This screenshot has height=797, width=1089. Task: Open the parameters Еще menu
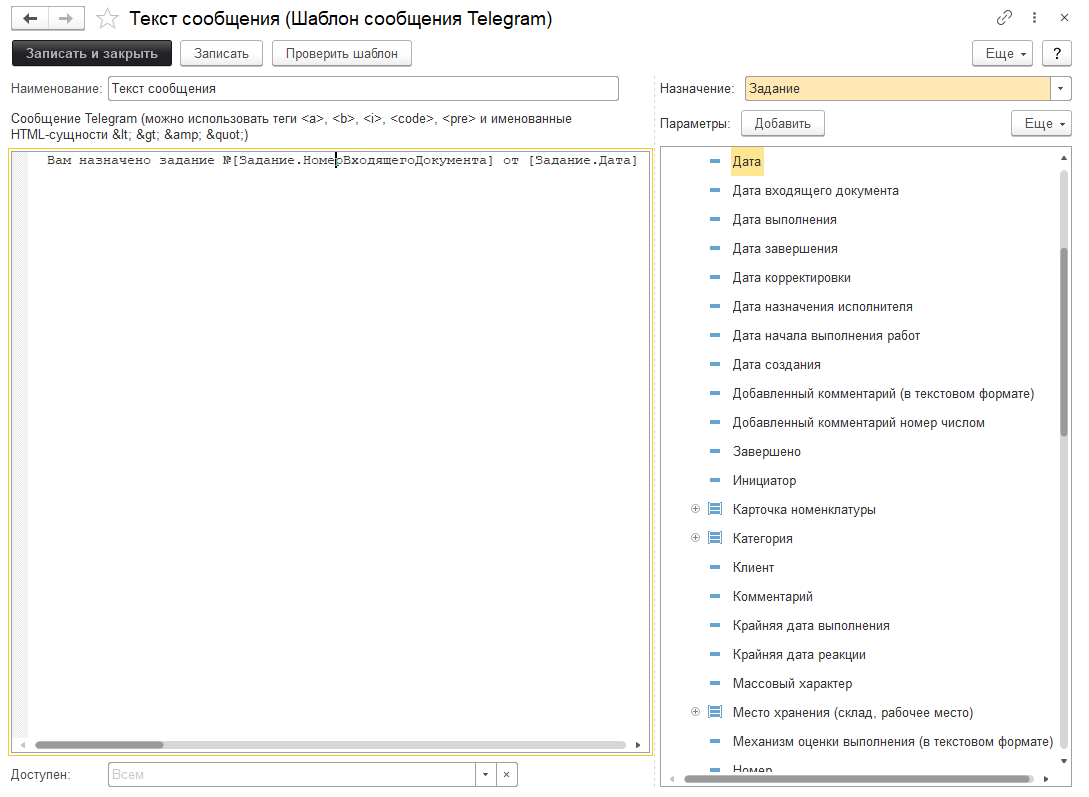point(1040,124)
